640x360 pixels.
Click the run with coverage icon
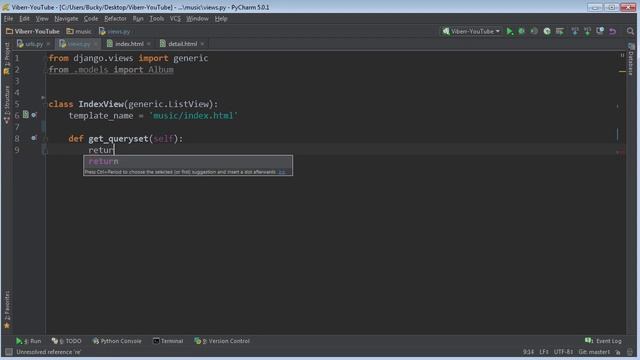click(x=534, y=31)
